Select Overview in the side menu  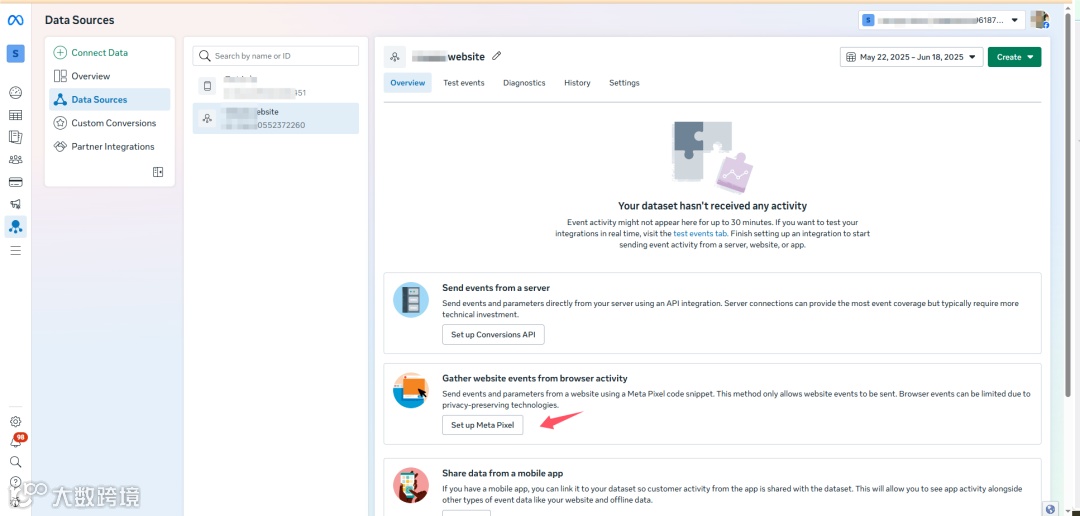[110, 76]
